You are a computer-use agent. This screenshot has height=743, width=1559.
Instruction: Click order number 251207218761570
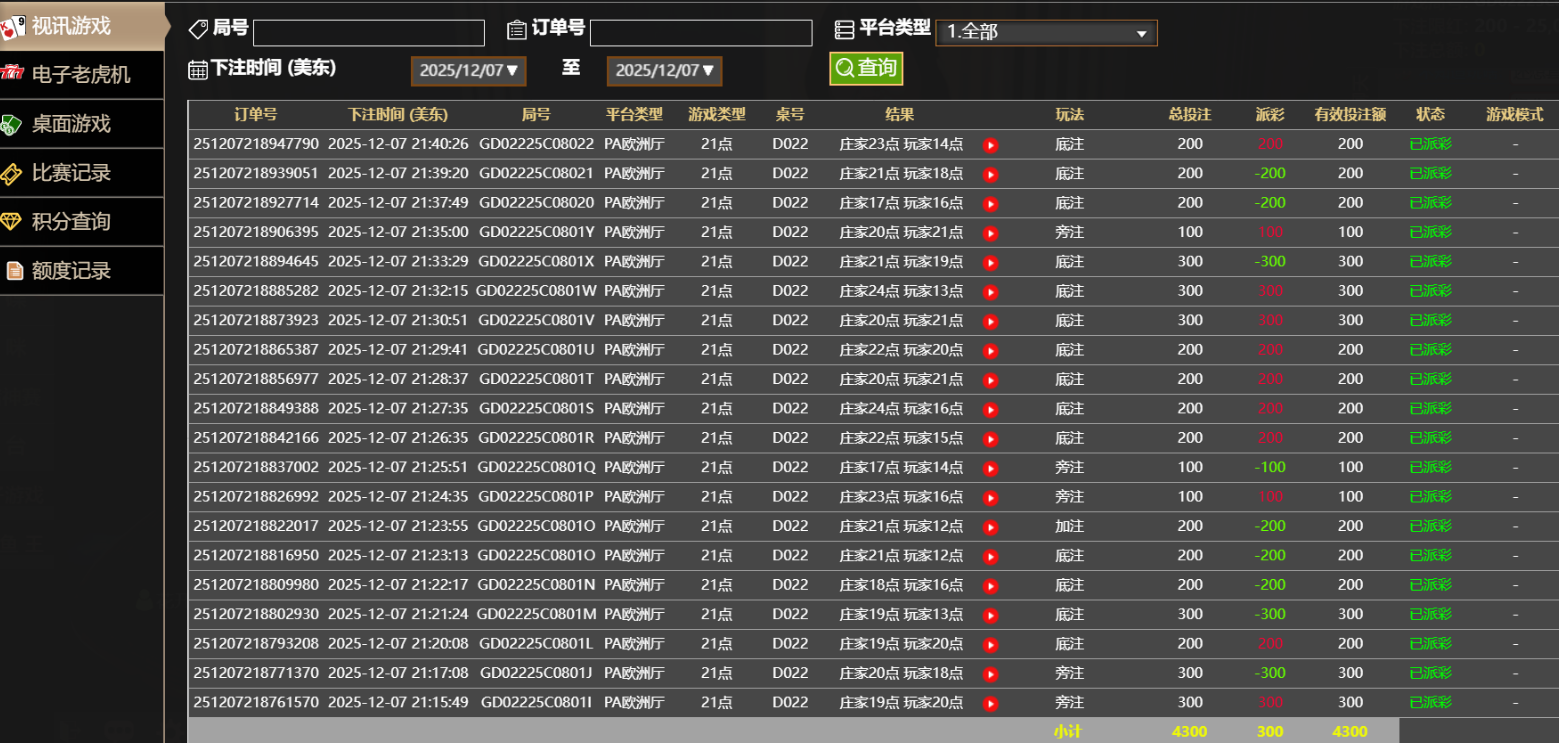(x=256, y=703)
